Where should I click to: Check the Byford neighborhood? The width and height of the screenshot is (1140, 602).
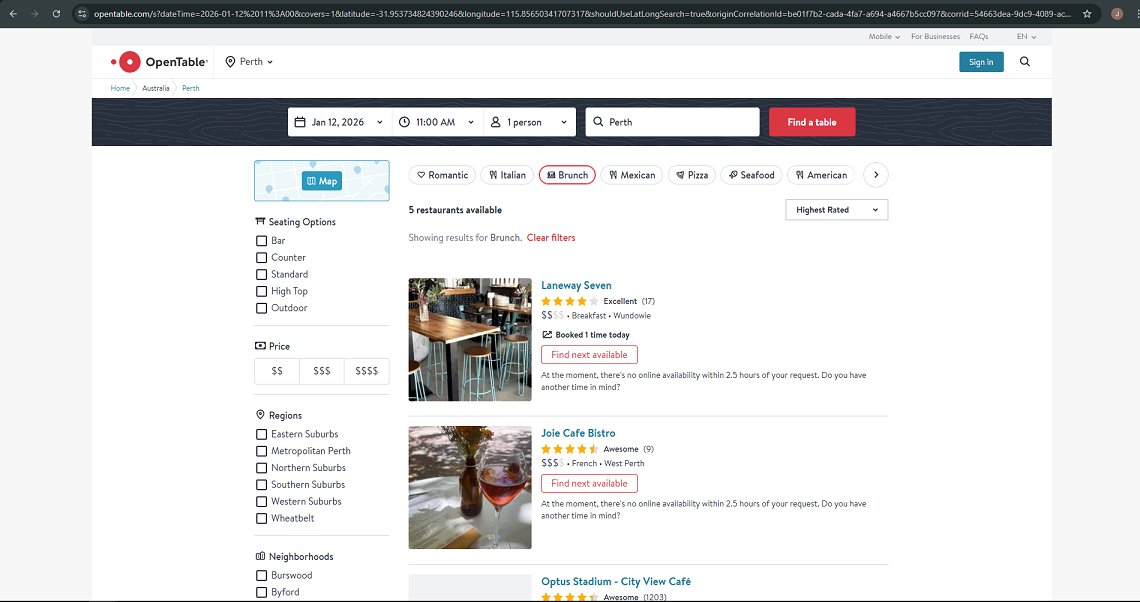click(x=262, y=592)
